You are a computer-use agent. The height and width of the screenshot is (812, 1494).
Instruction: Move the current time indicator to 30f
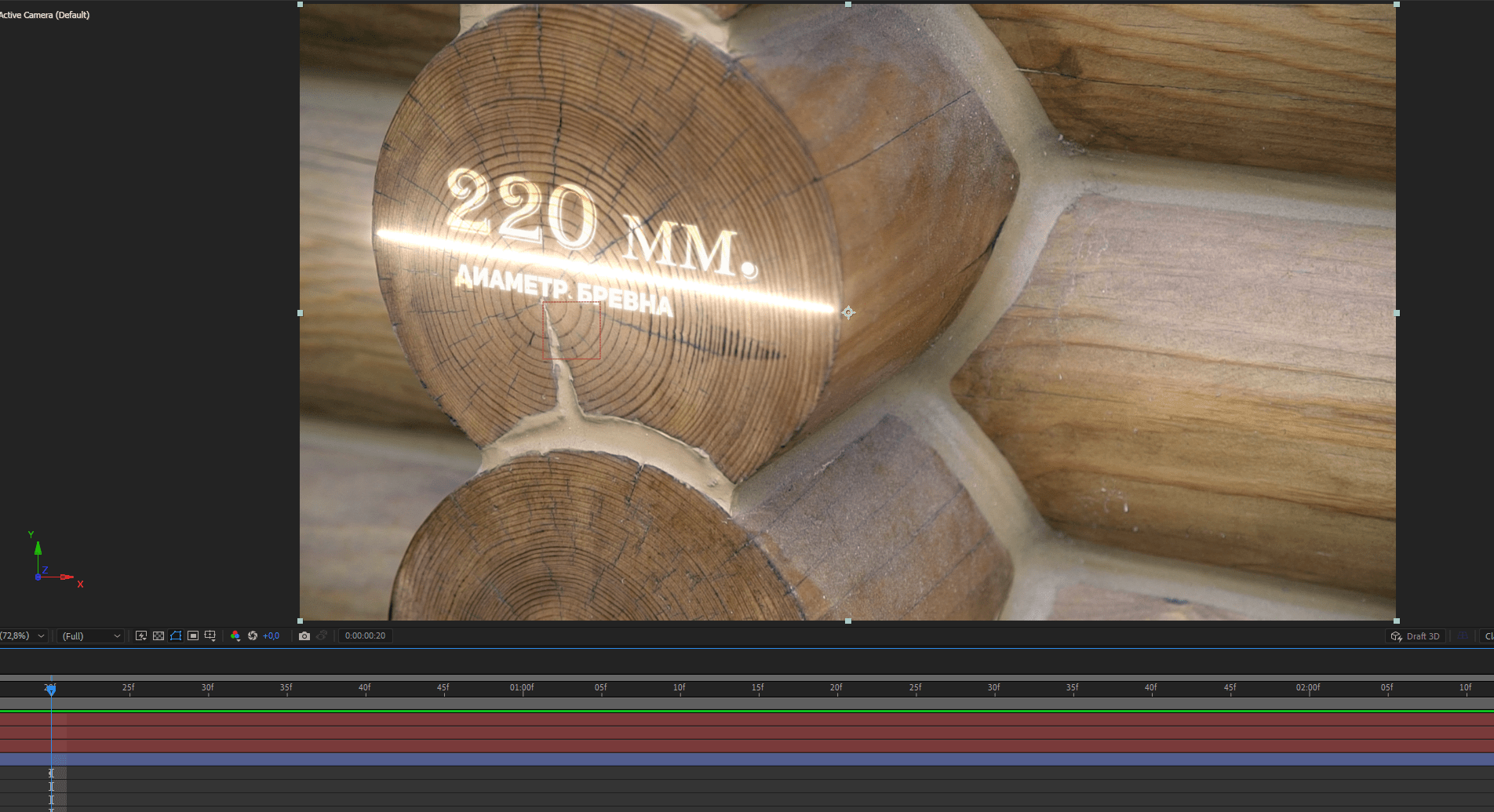point(207,690)
